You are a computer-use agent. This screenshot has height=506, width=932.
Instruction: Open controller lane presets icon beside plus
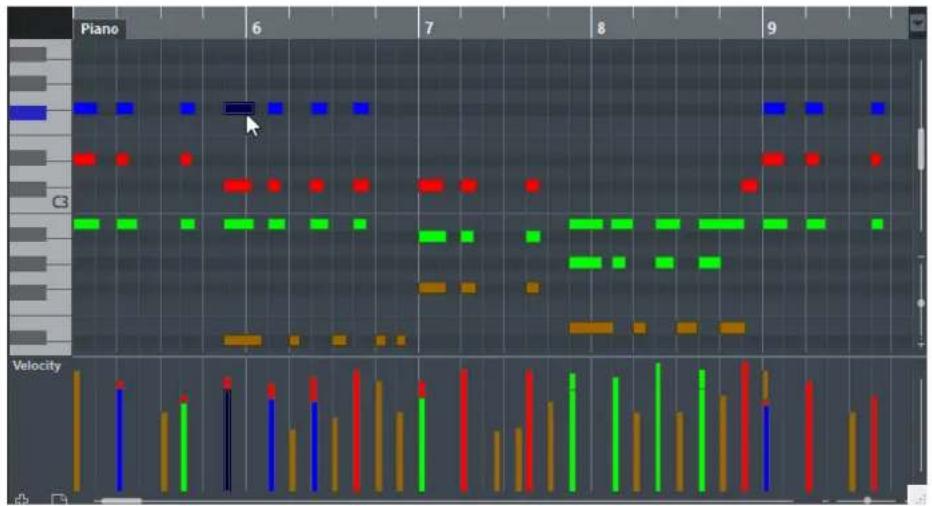pyautogui.click(x=59, y=499)
